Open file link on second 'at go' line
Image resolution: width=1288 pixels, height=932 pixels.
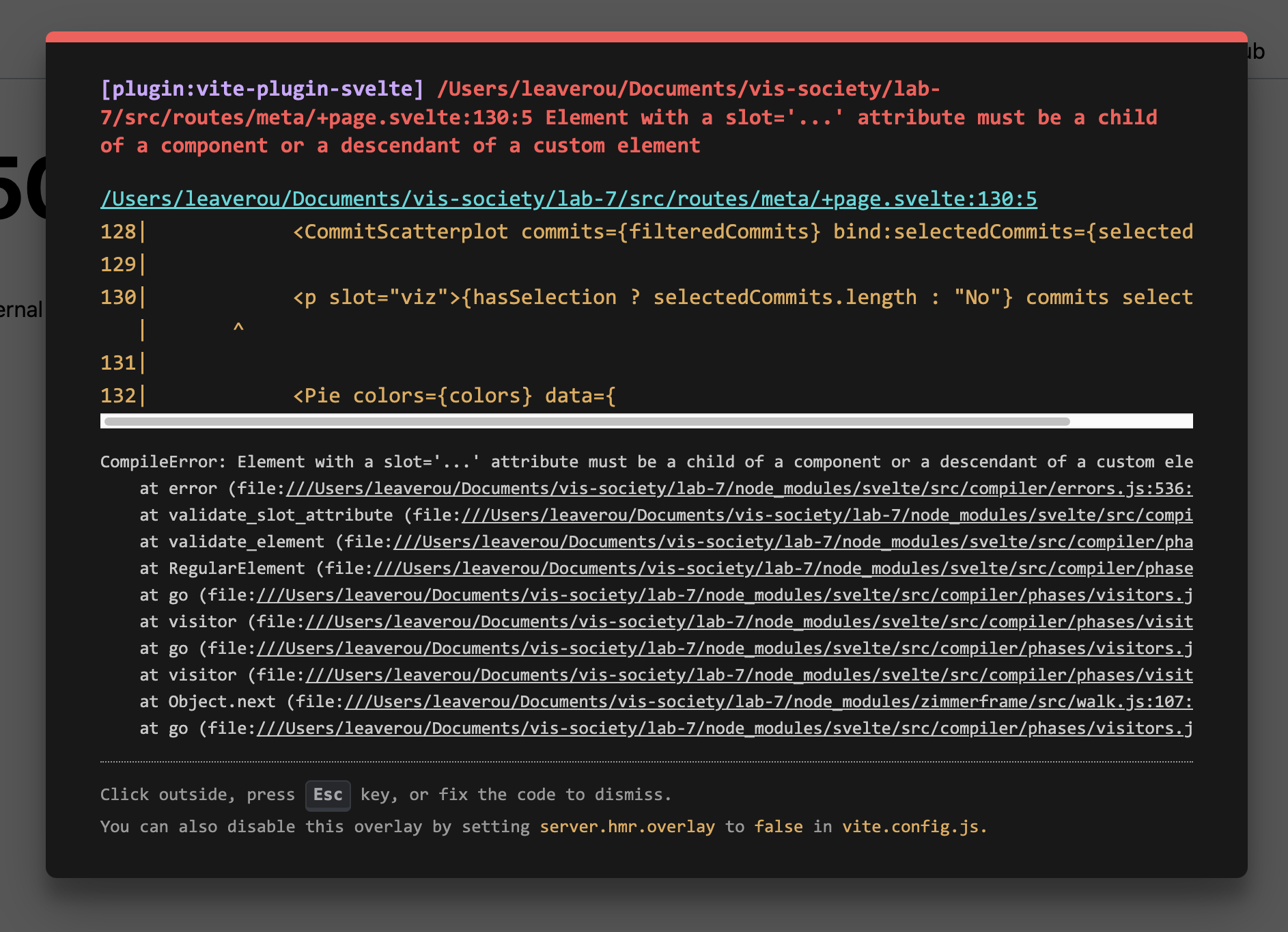point(724,648)
